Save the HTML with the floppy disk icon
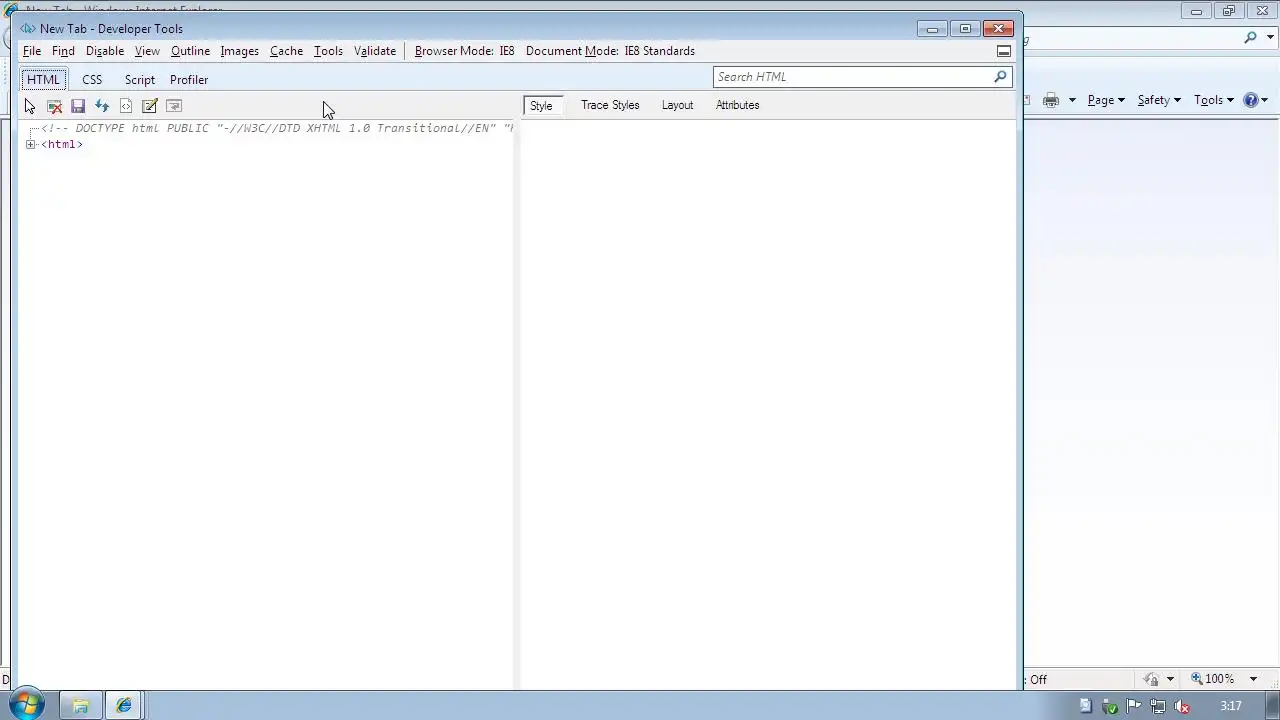 click(78, 106)
